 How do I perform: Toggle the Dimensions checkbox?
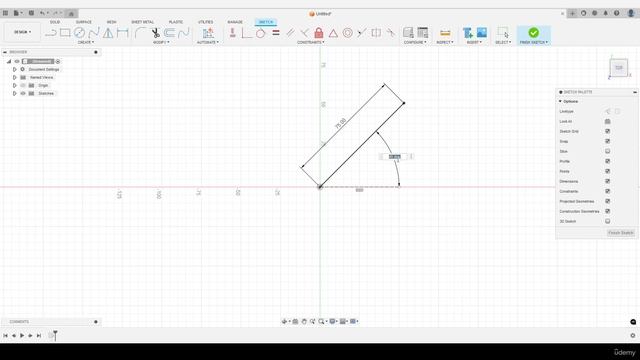coord(607,181)
